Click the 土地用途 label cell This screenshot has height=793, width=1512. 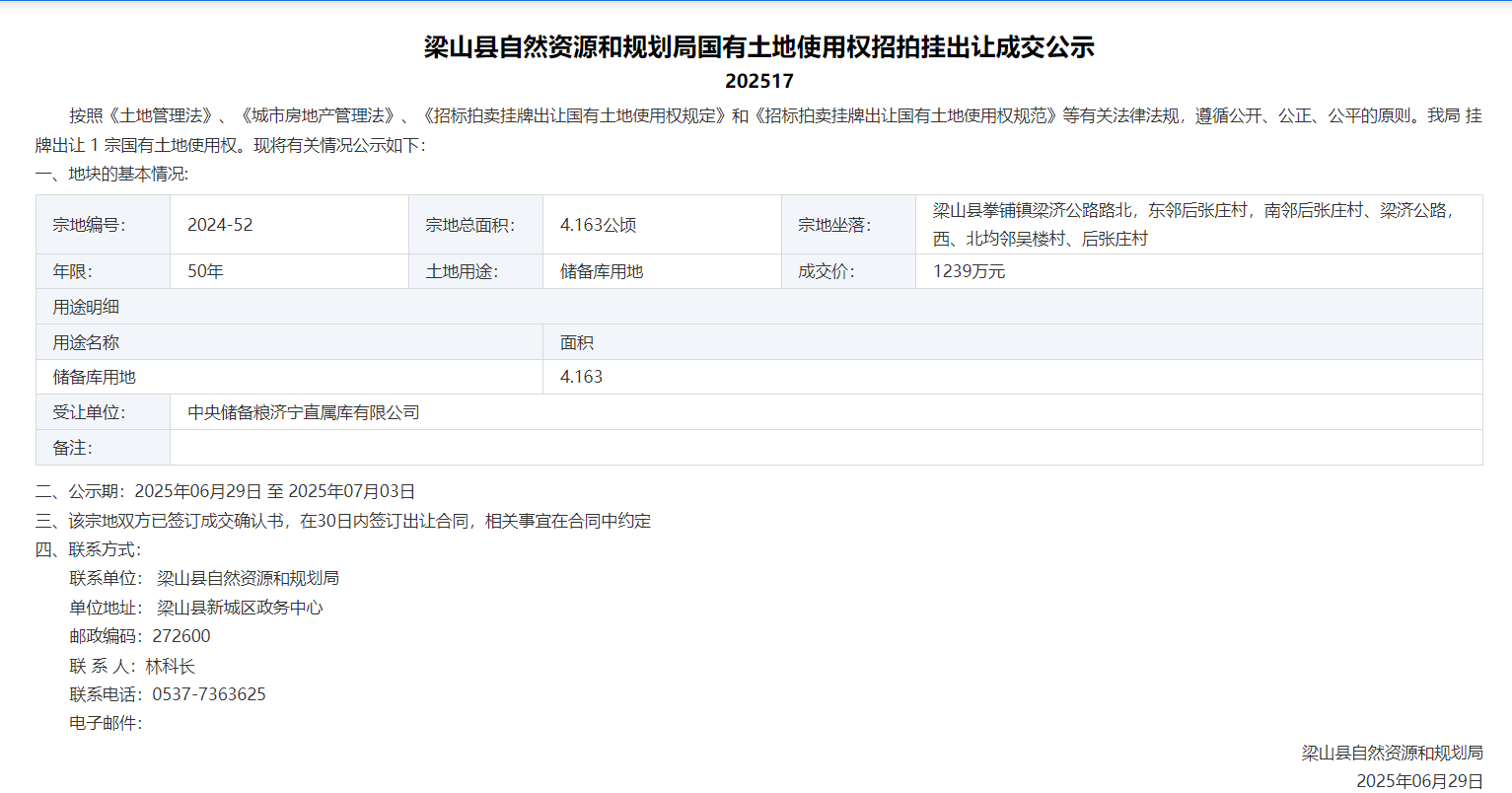coord(475,271)
